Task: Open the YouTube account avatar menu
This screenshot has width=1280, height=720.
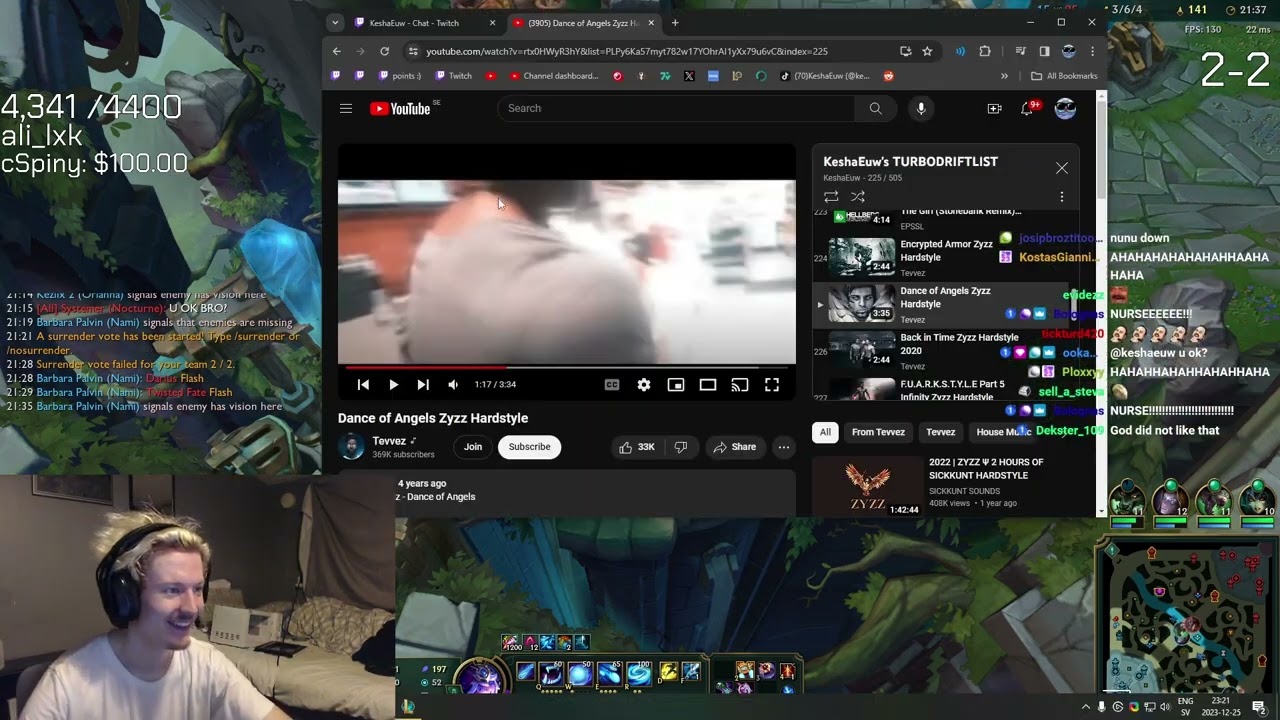Action: point(1065,109)
